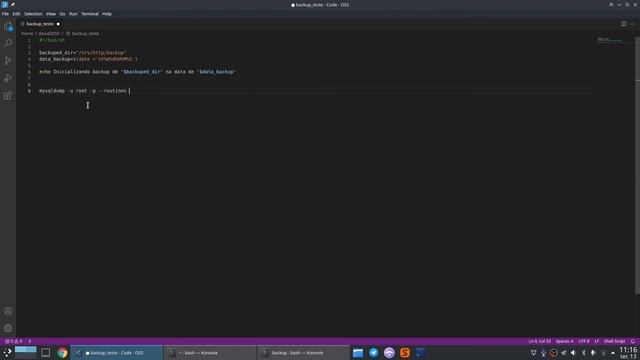Open the Terminal menu

click(x=90, y=14)
